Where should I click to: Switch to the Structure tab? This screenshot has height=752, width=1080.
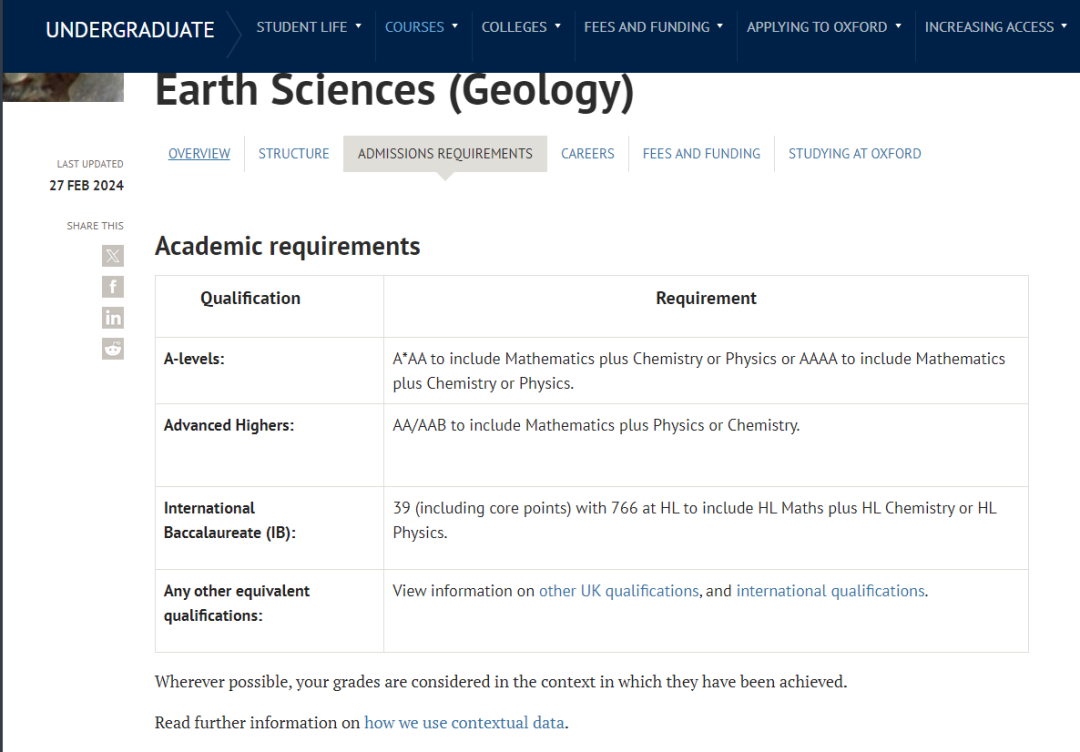point(293,154)
